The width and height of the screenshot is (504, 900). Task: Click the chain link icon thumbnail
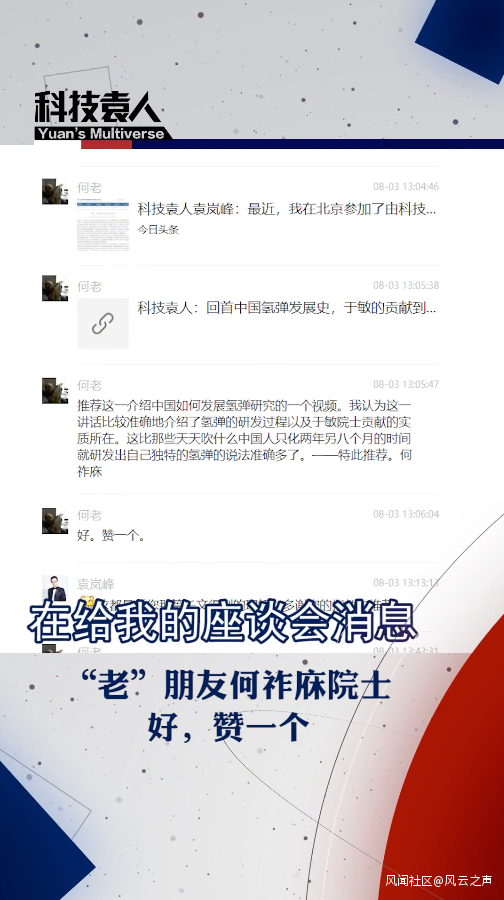point(103,323)
